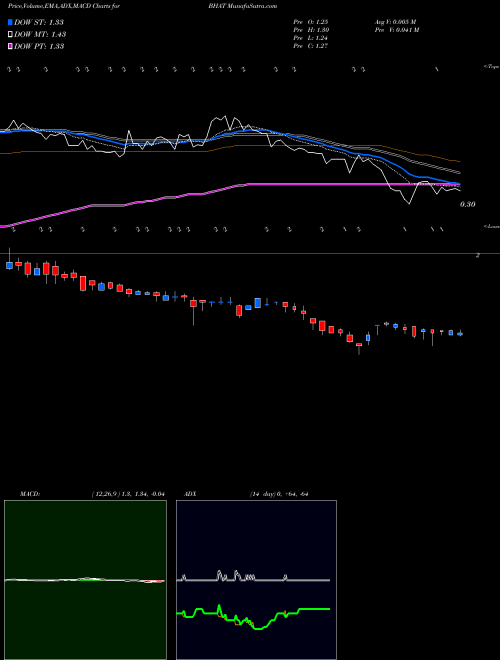Click the 'Pre O: 1.25' open value
The image size is (500, 660).
coord(311,22)
